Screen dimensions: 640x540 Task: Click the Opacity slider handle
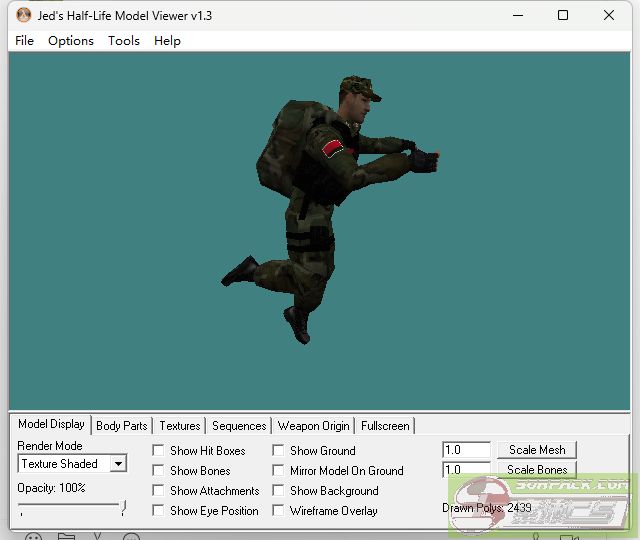point(123,509)
